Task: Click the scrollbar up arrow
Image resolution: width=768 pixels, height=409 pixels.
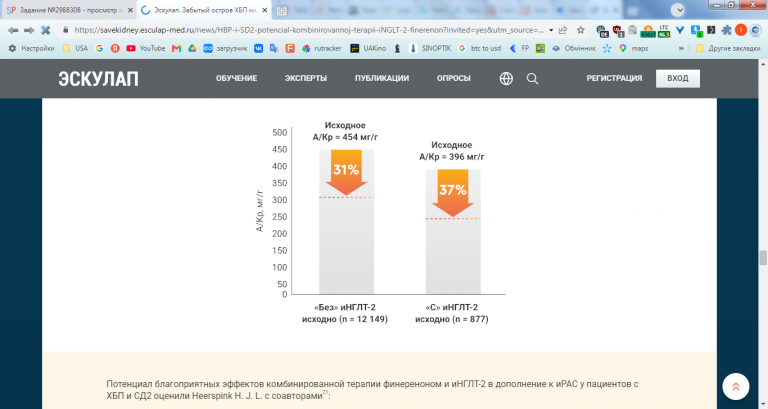Action: [763, 64]
